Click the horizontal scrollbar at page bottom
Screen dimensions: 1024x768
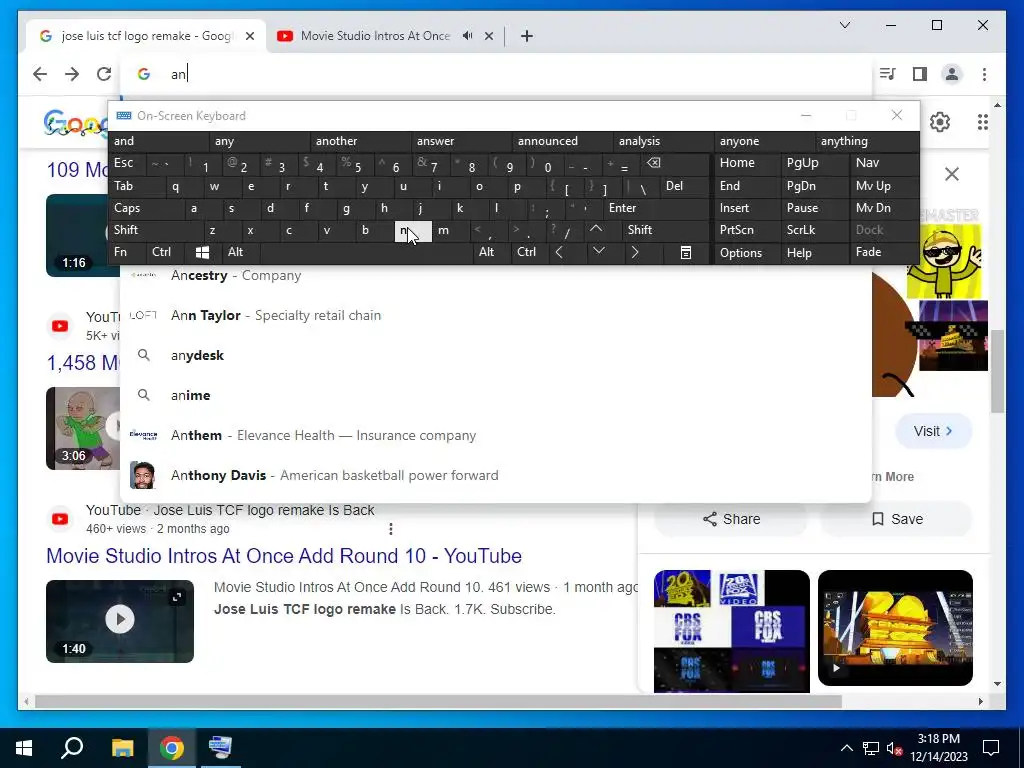(x=438, y=702)
